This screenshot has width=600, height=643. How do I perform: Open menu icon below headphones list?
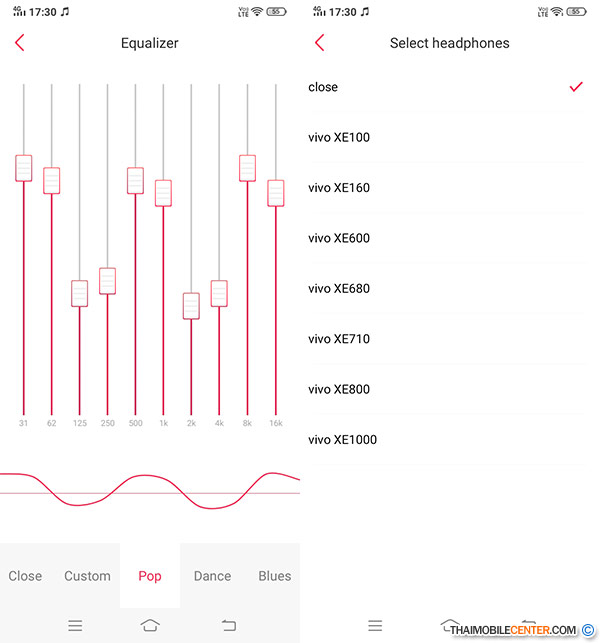click(x=375, y=625)
